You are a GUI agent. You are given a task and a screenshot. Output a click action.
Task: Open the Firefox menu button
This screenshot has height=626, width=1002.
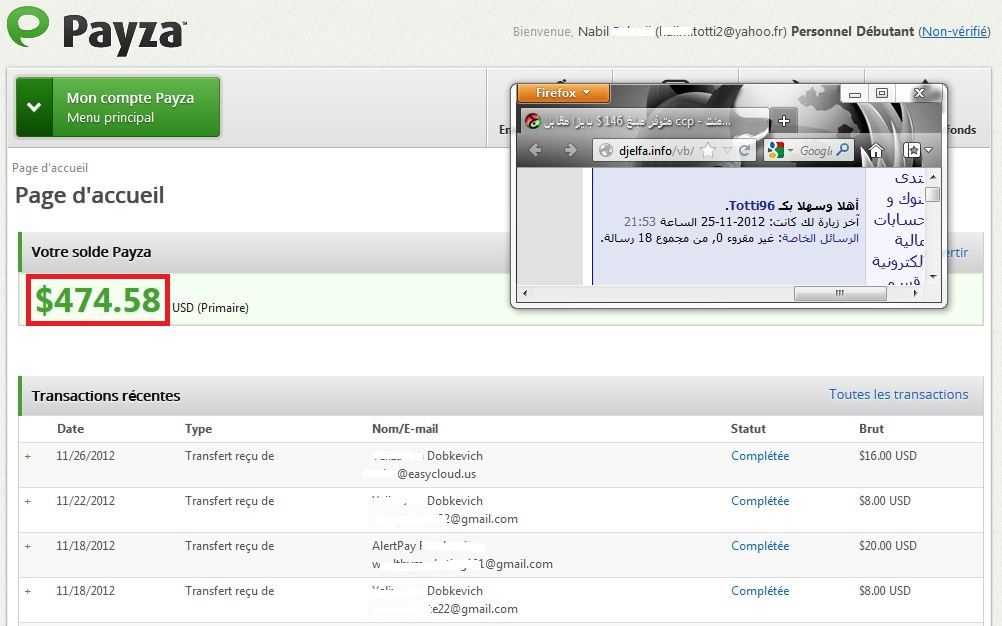pyautogui.click(x=562, y=93)
